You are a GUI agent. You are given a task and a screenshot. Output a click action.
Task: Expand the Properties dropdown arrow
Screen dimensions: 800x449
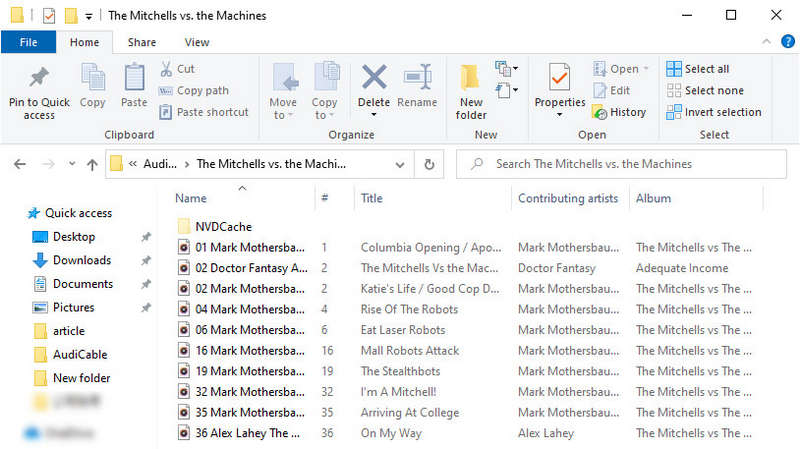tap(560, 114)
